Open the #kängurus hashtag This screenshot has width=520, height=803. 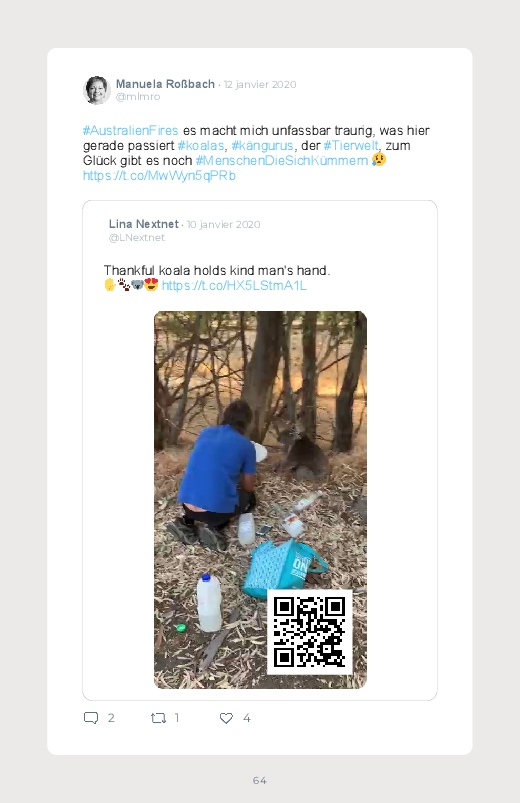[x=262, y=145]
